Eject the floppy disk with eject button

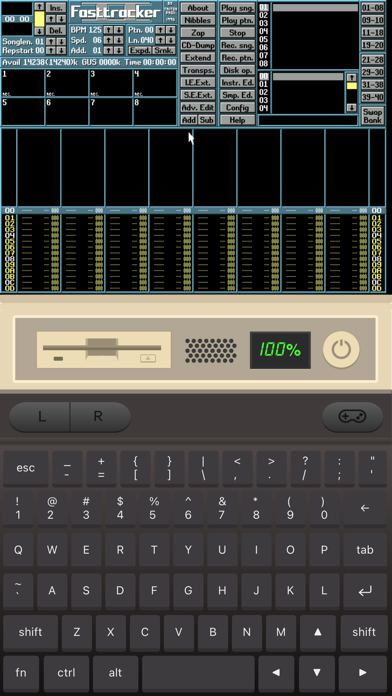[148, 358]
